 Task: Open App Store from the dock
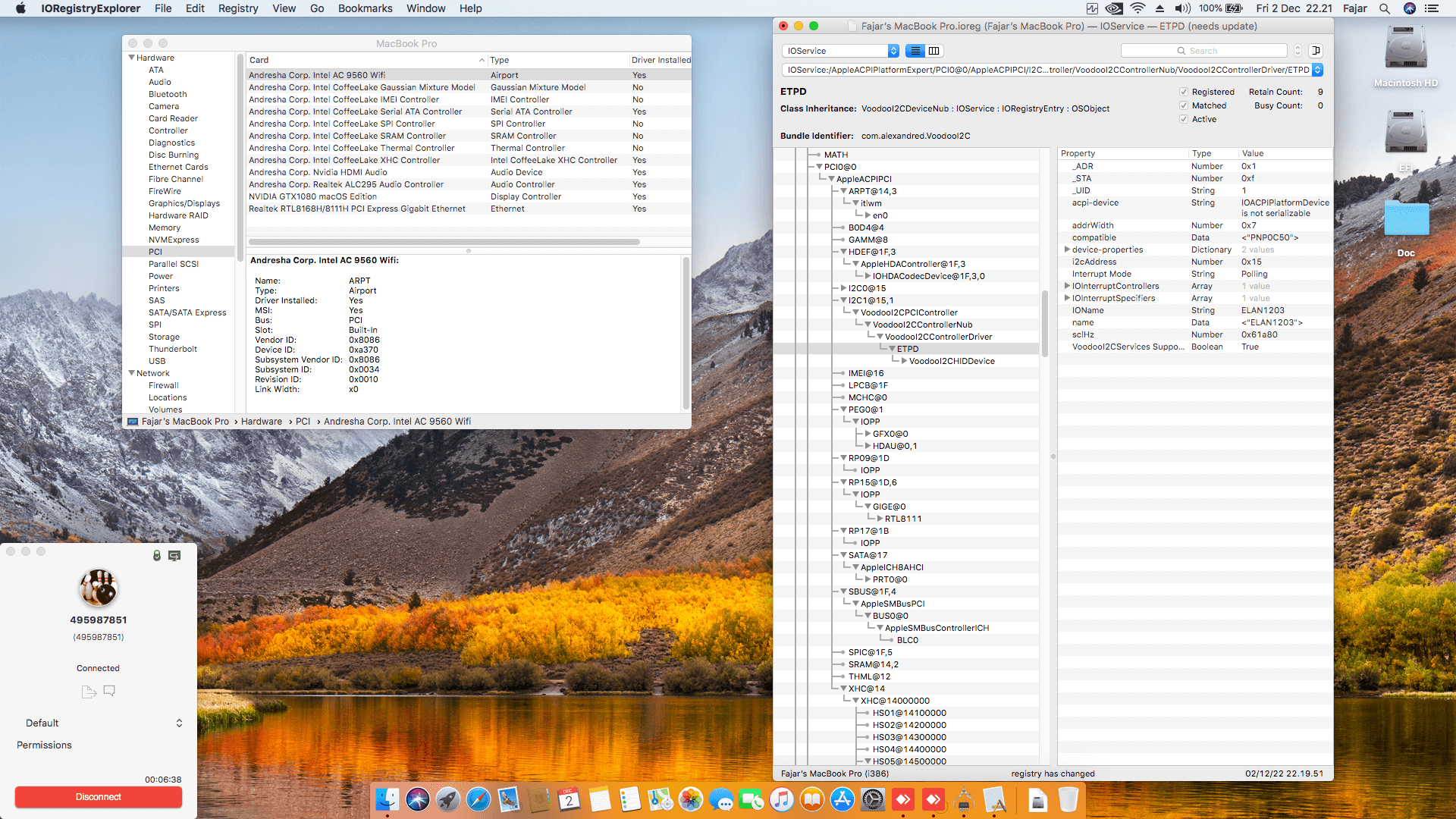(842, 799)
